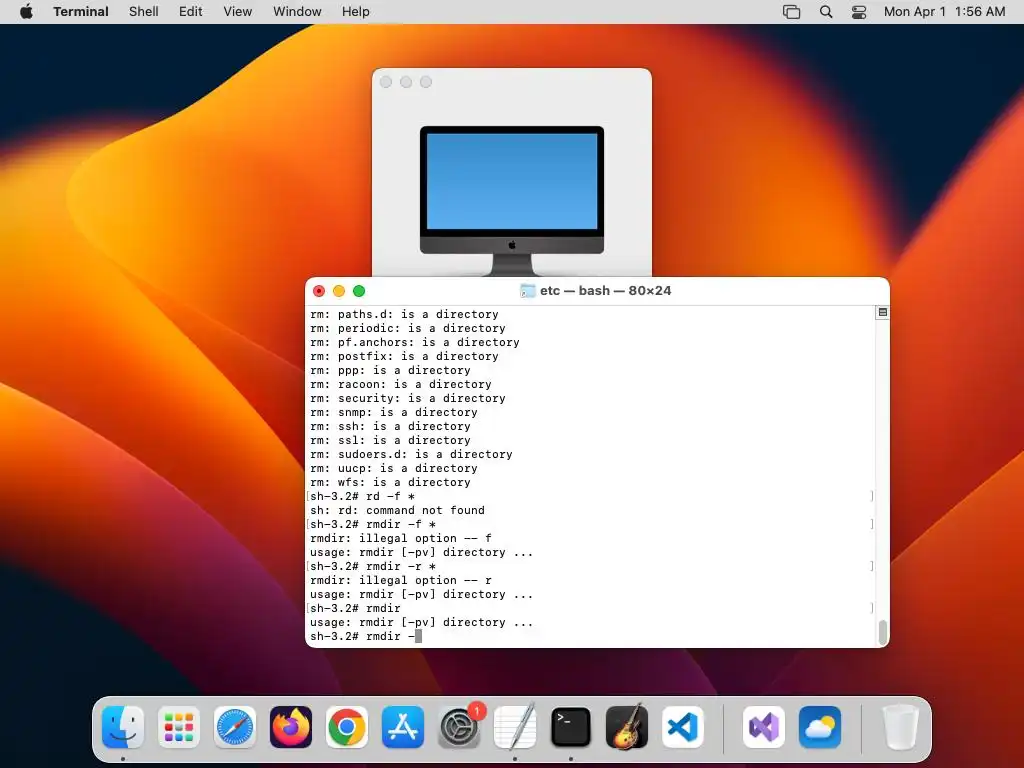The height and width of the screenshot is (768, 1024).
Task: Open TextEdit from the Dock
Action: [x=515, y=727]
